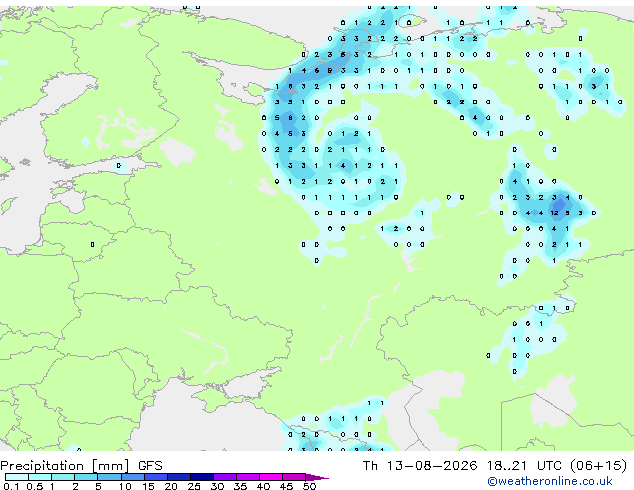Image resolution: width=634 pixels, height=490 pixels.
Task: Select the 15–20 mm legend swatch
Action: (155, 477)
